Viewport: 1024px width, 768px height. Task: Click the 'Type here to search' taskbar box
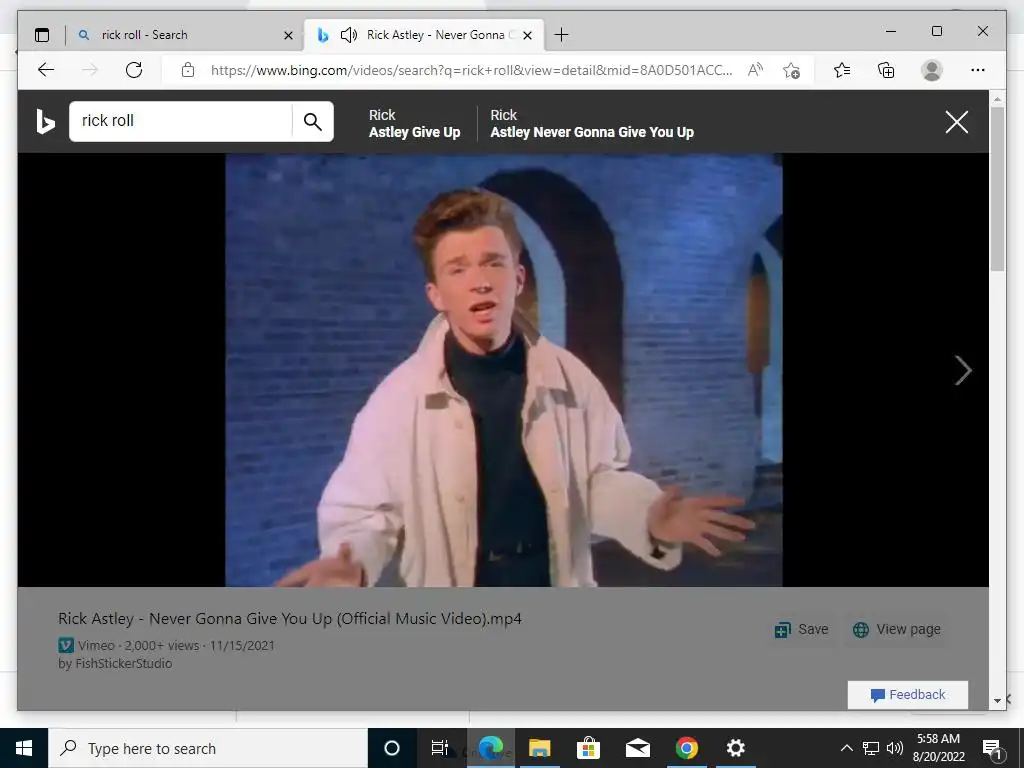pos(208,748)
